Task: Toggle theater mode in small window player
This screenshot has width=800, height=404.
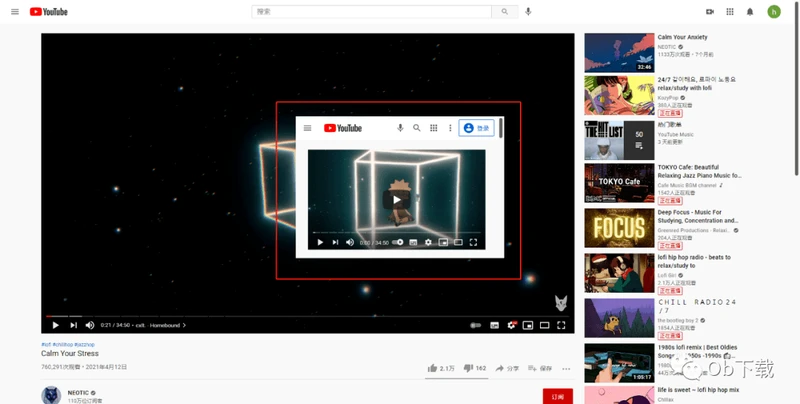Action: pos(458,242)
